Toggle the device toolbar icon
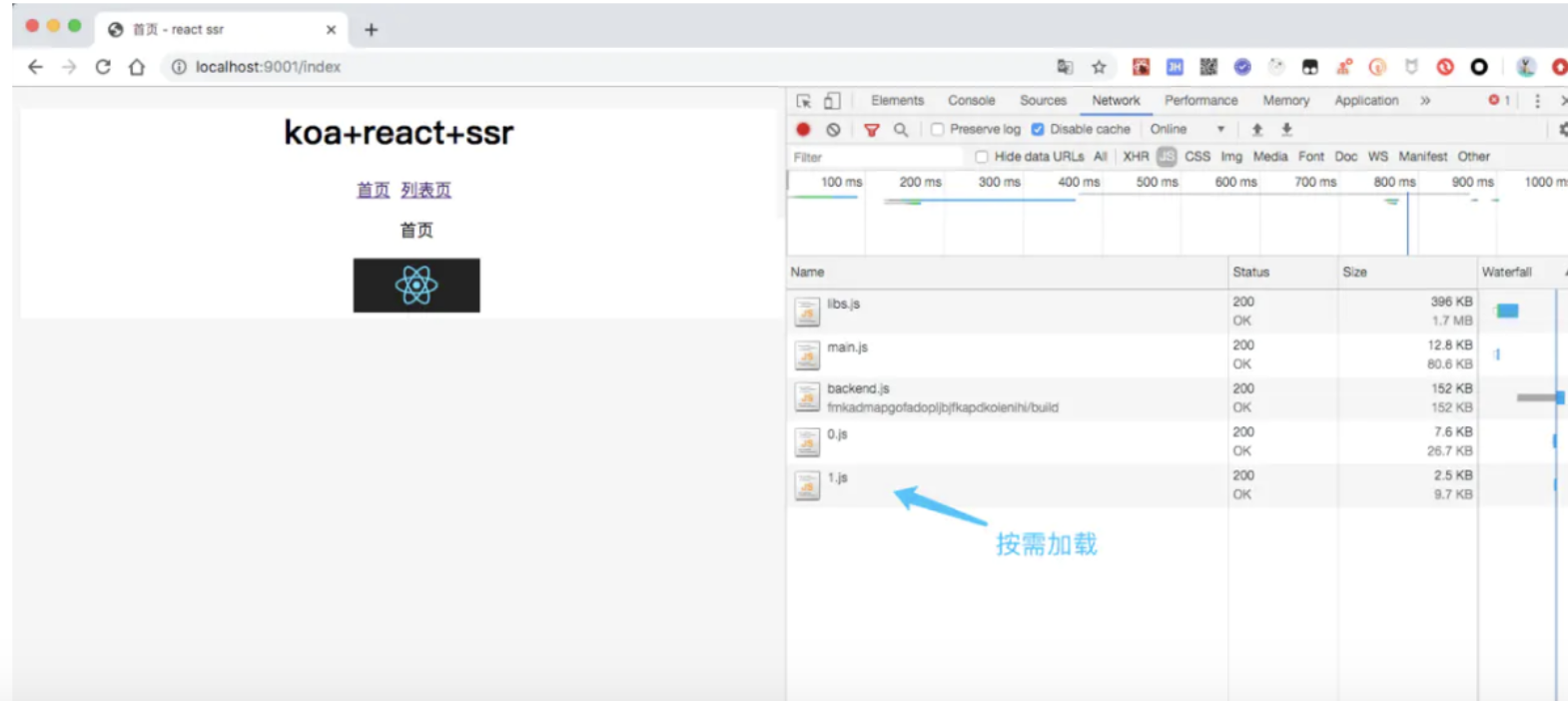 (x=831, y=101)
